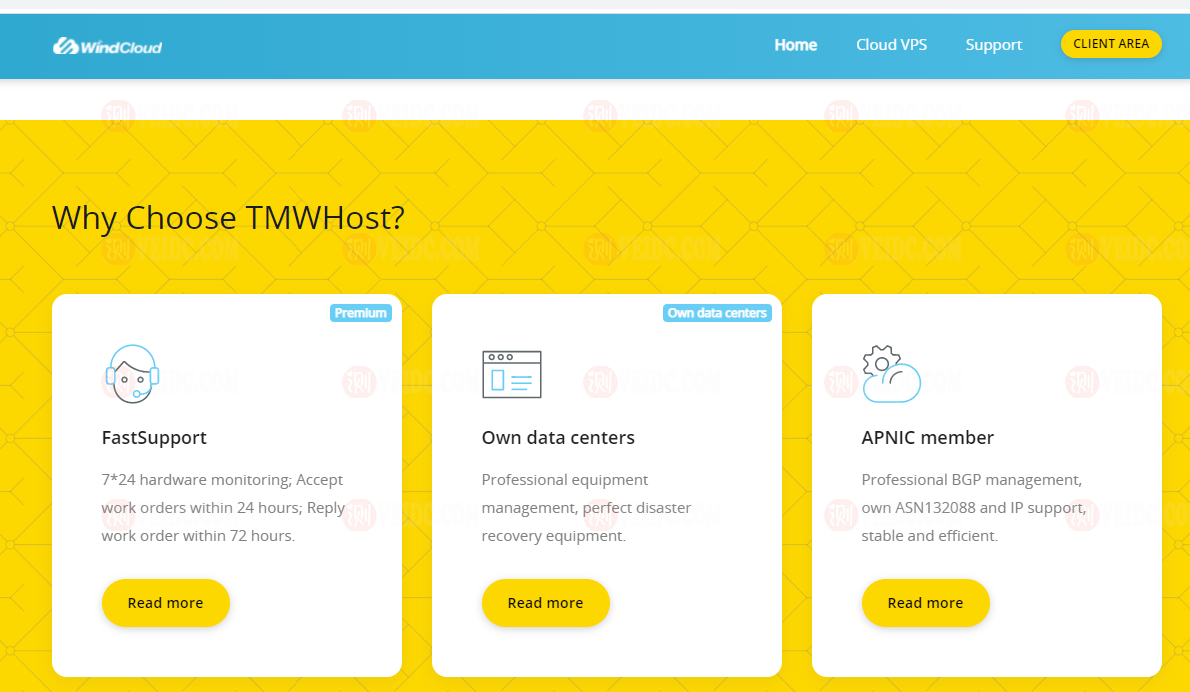Click the Why Choose TMWHost? heading
Viewport: 1190px width, 692px height.
(228, 218)
